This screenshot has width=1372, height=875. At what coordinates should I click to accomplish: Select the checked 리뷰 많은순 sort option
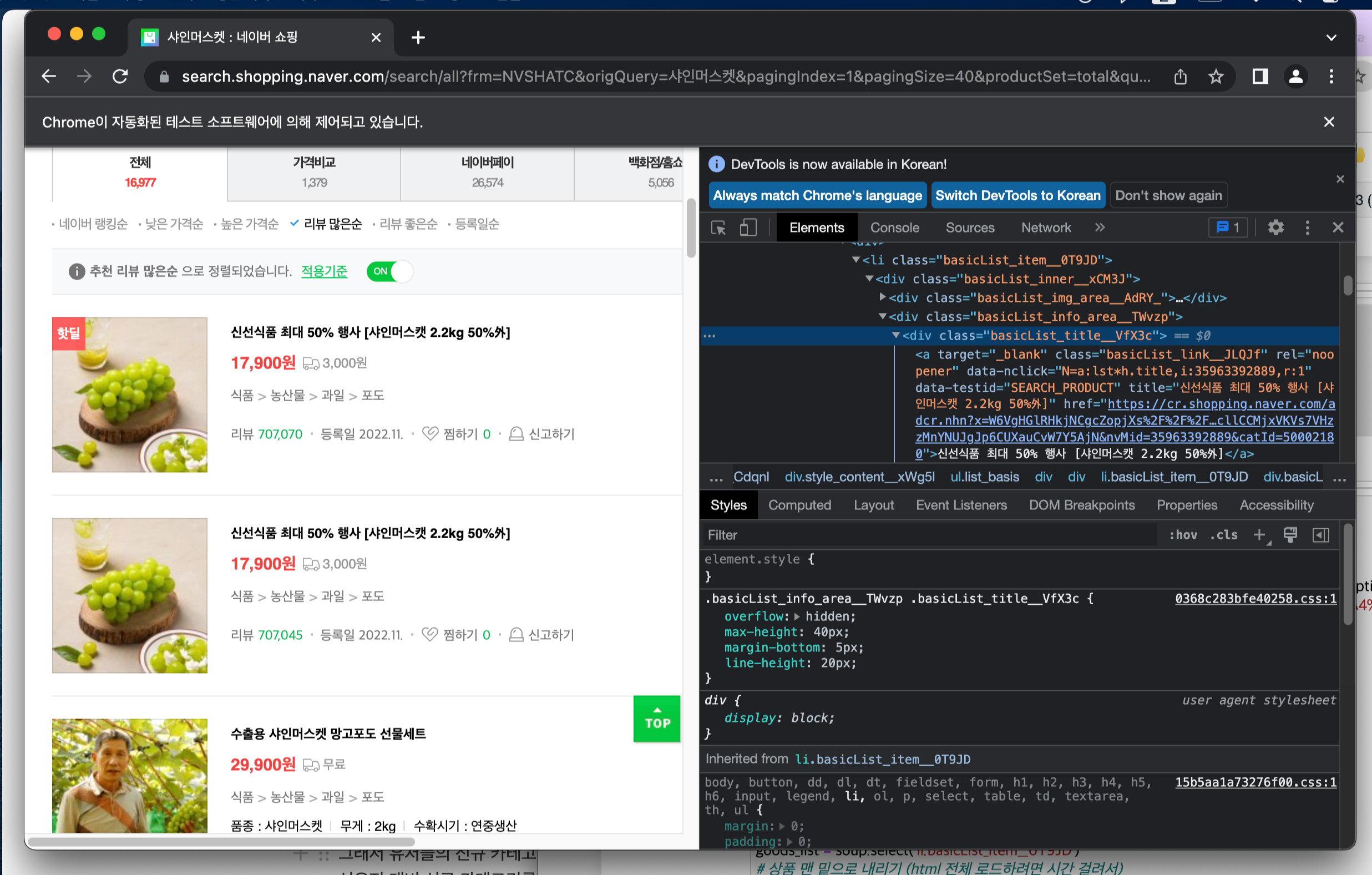tap(333, 224)
